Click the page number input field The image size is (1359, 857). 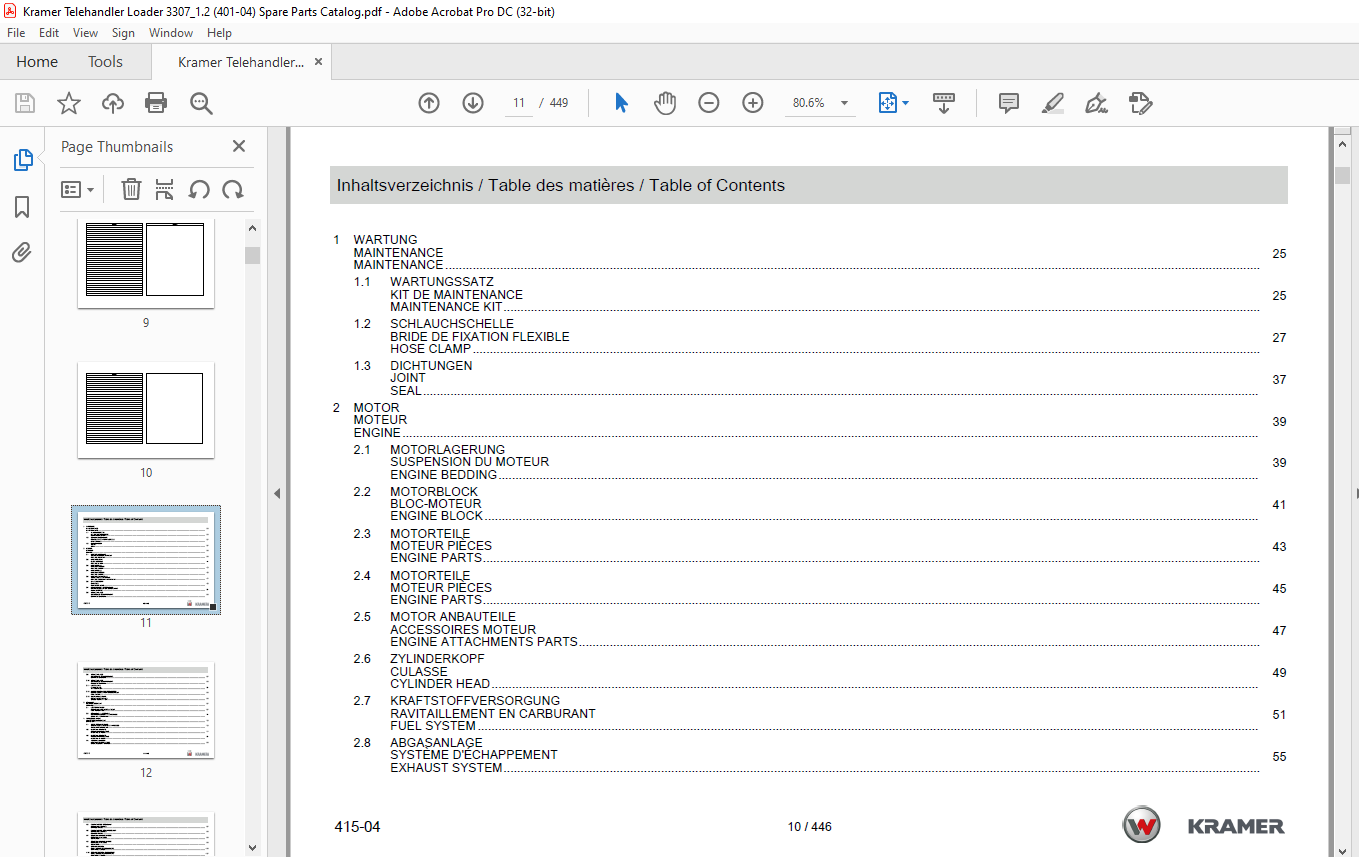(519, 103)
